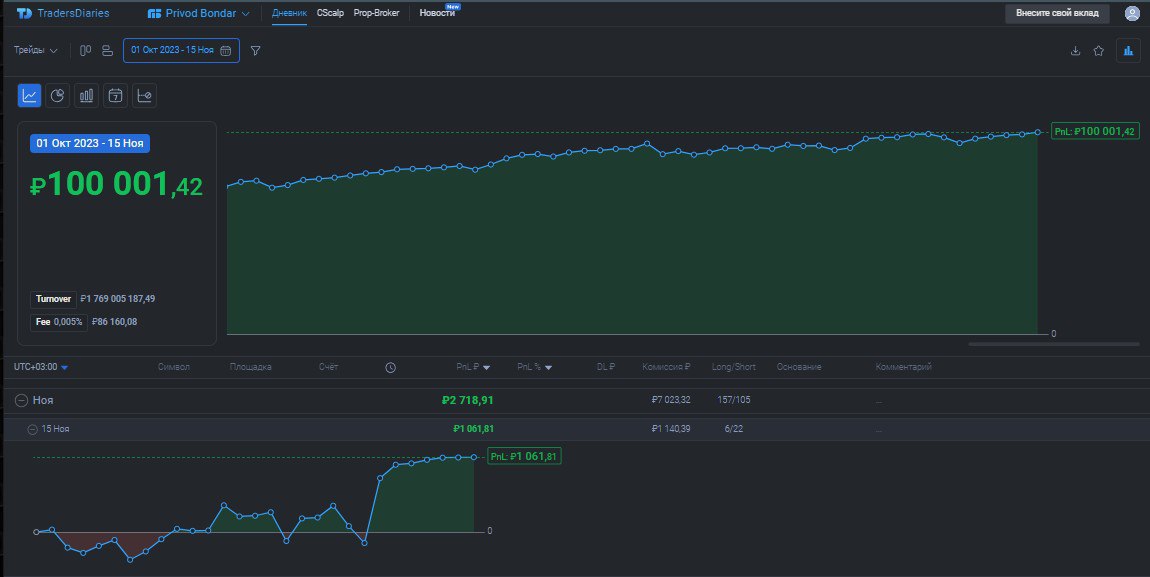Select the column layout view icon
Viewport: 1150px width, 577px height.
(x=86, y=51)
